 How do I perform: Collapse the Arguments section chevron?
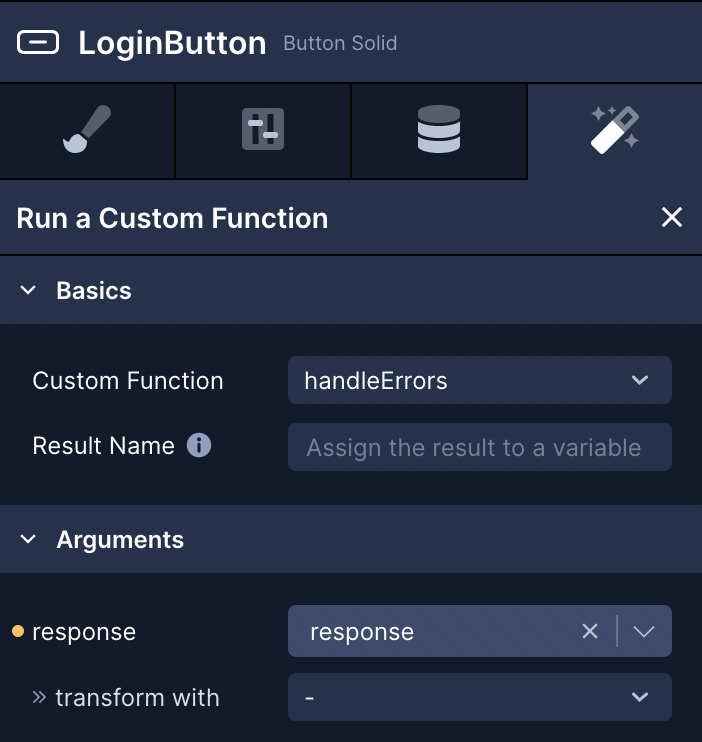(x=28, y=539)
